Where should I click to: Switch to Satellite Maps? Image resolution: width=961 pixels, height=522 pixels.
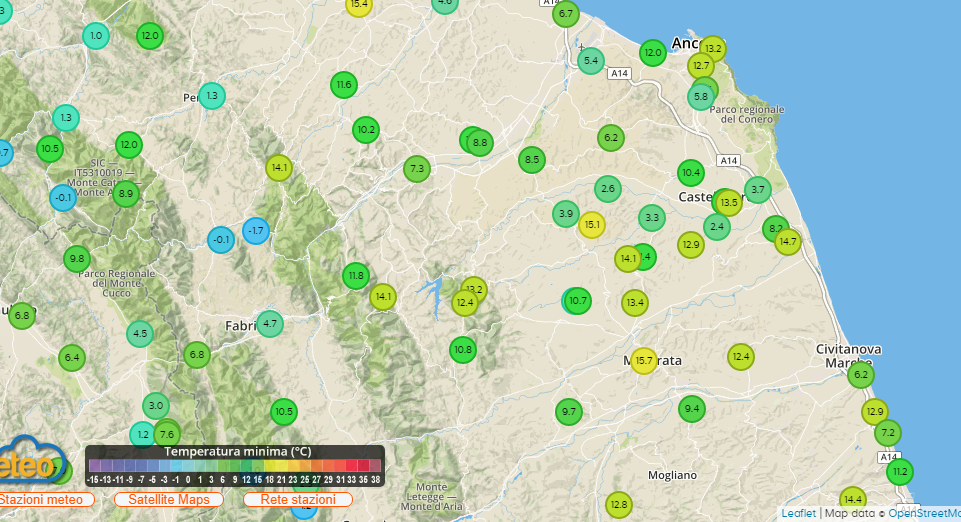[x=176, y=499]
